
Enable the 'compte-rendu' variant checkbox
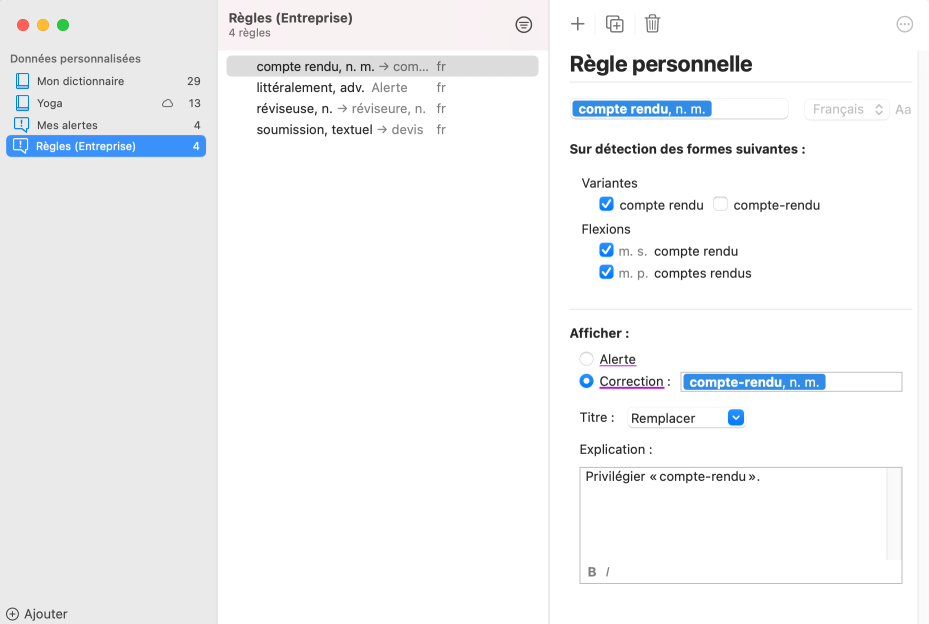(720, 205)
